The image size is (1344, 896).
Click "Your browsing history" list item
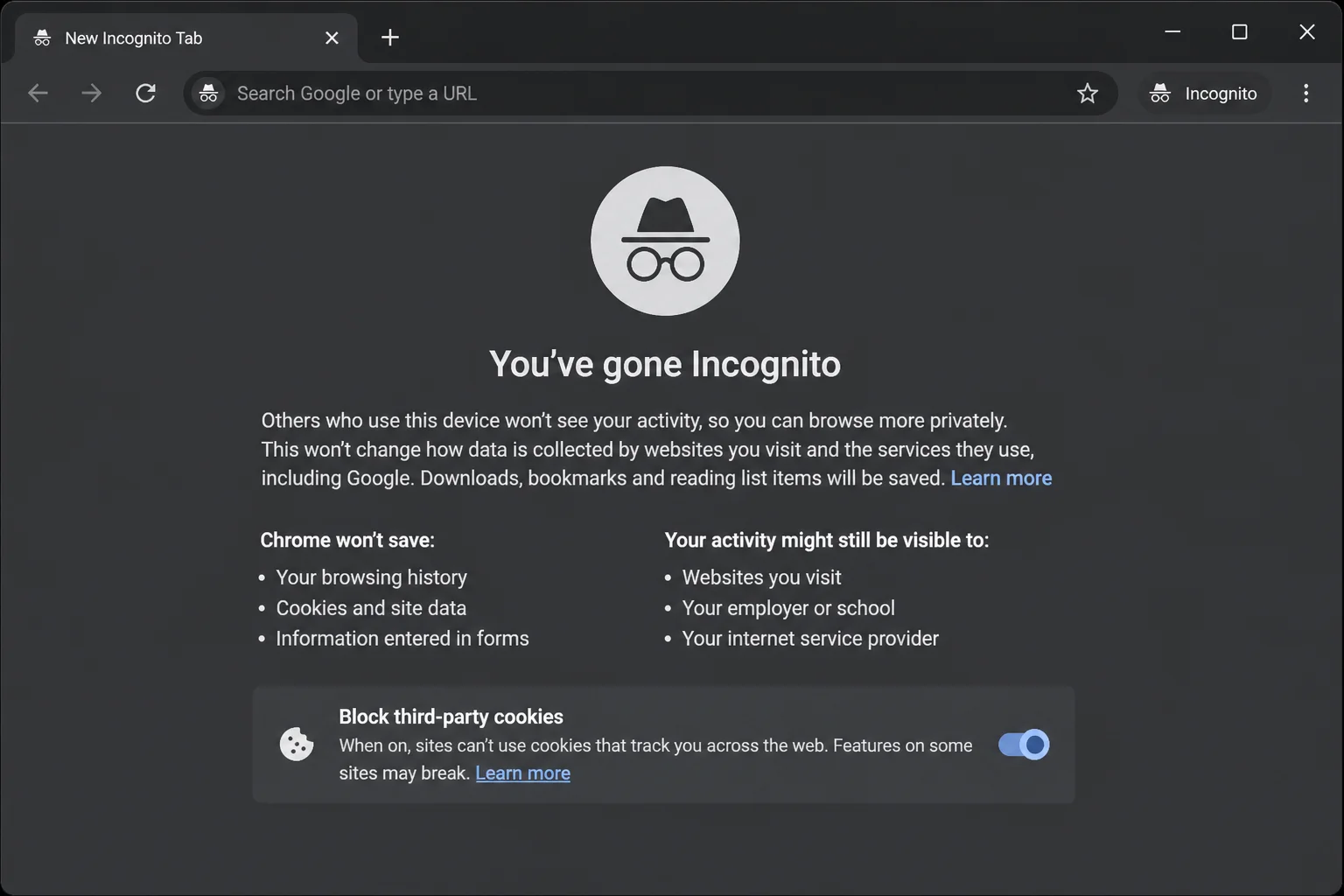coord(371,577)
